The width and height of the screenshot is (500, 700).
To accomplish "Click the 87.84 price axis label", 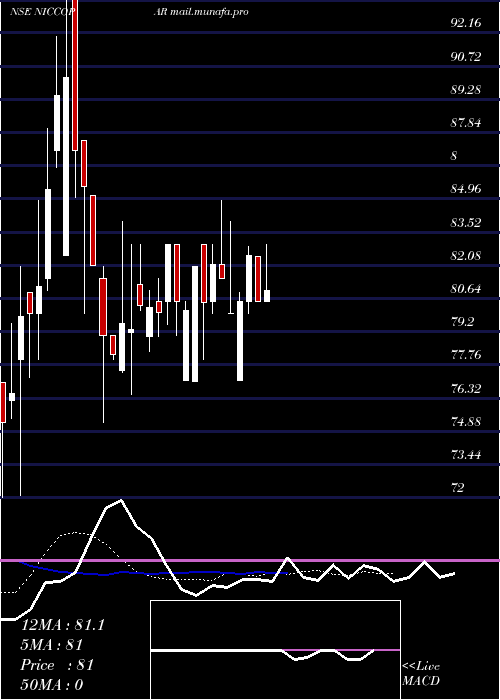I will click(466, 123).
